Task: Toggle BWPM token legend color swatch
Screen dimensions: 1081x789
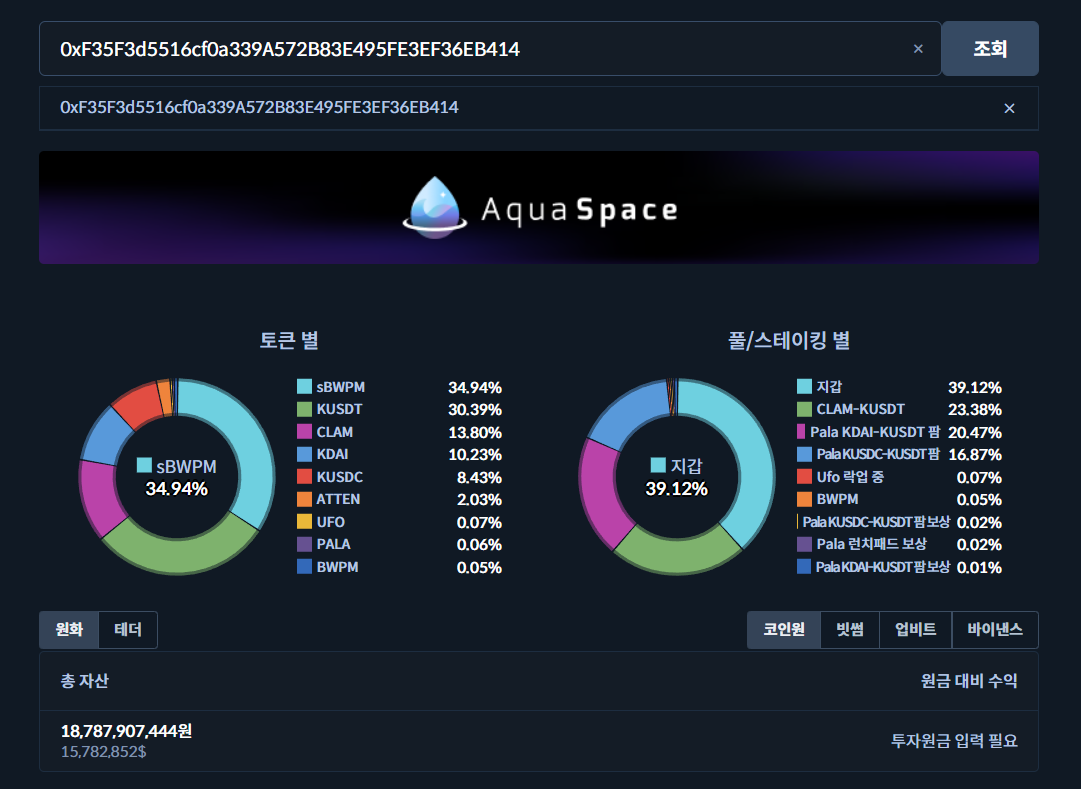Action: tap(304, 567)
